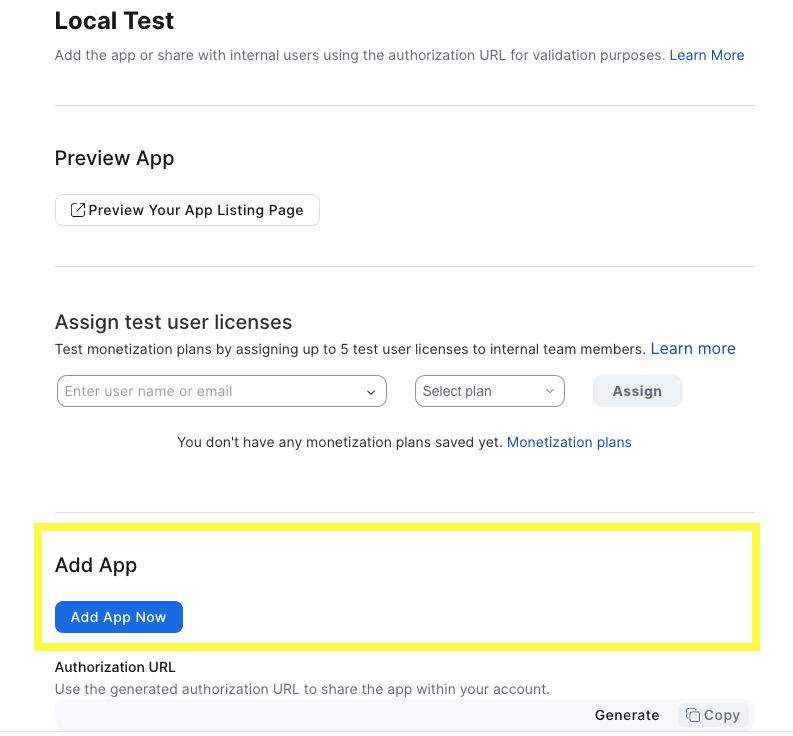Select the Assign test user licenses heading
793x736 pixels.
tap(173, 322)
